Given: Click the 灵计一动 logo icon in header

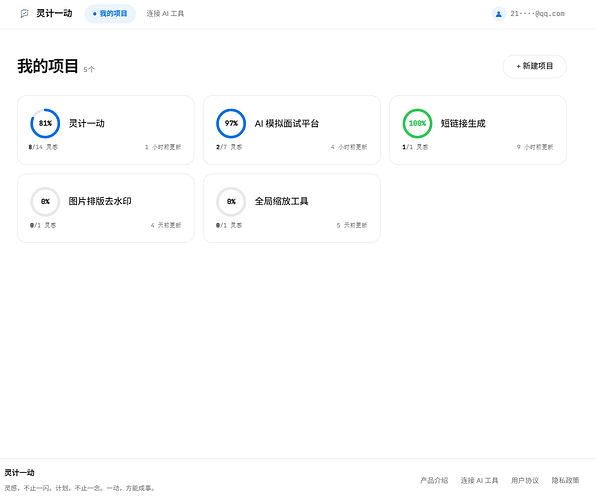Looking at the screenshot, I should tap(25, 14).
